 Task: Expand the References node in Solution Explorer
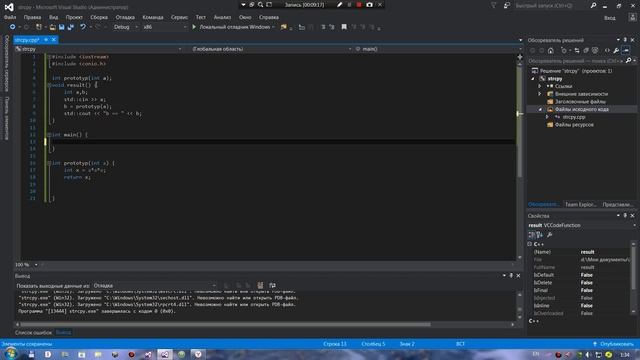click(540, 86)
